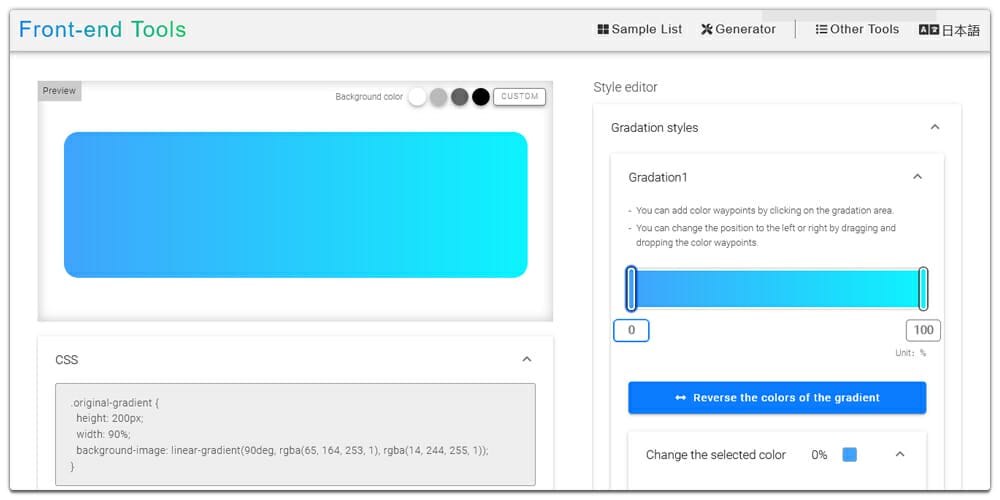
Task: Click the Other Tools list icon
Action: point(821,29)
